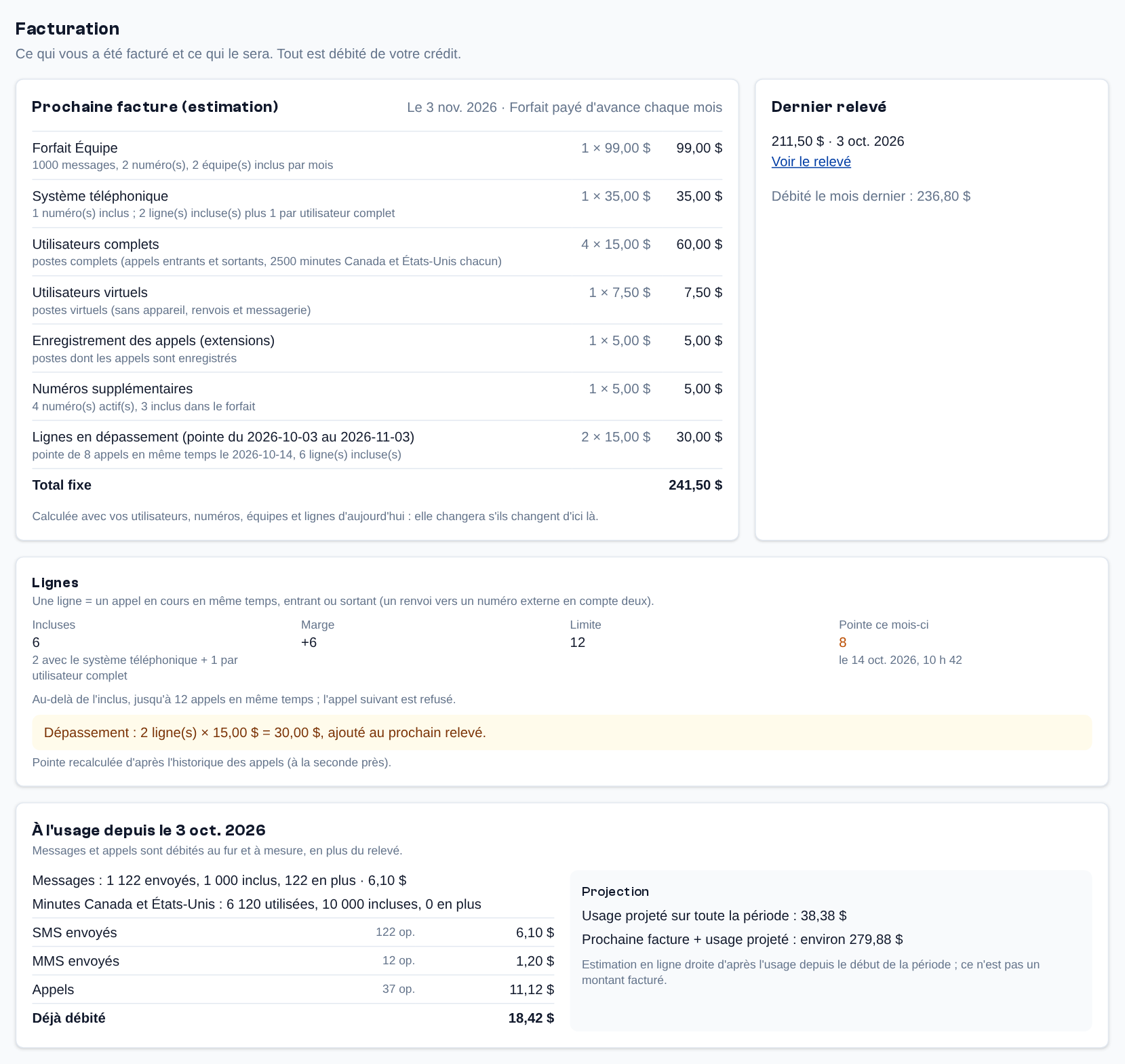
Task: Select the "Prochaine facture (estimation)" heading
Action: [x=155, y=106]
